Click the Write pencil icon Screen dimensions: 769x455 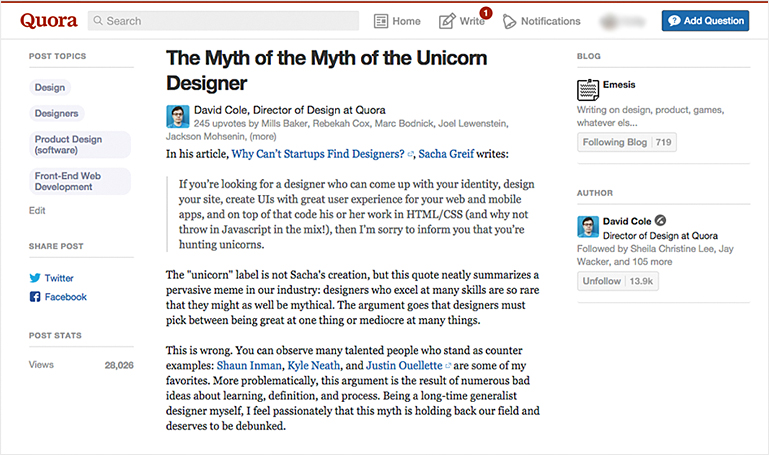point(446,21)
